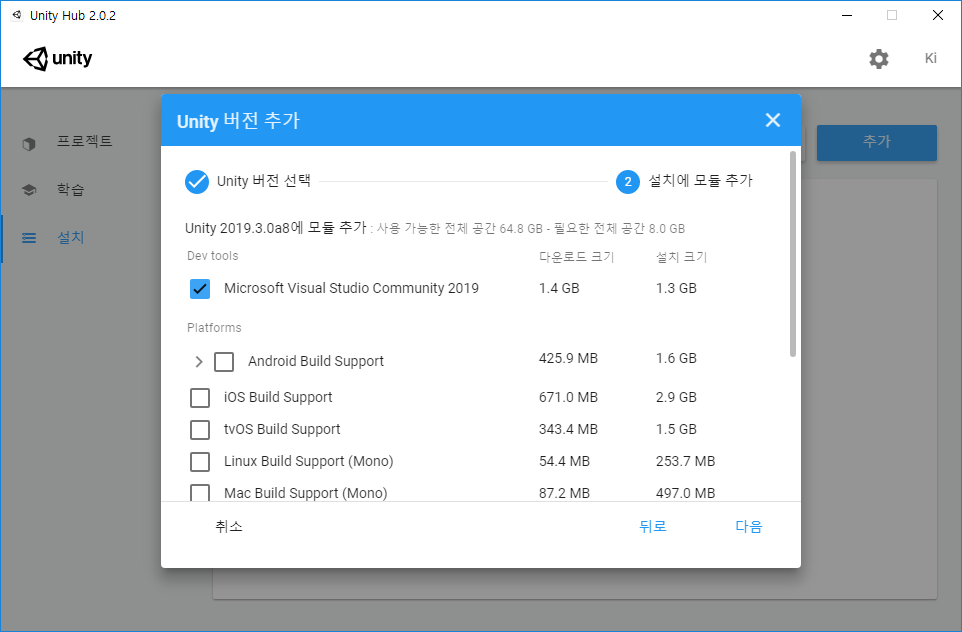Viewport: 962px width, 632px height.
Task: Click the 2.9 GB install size value
Action: [676, 398]
